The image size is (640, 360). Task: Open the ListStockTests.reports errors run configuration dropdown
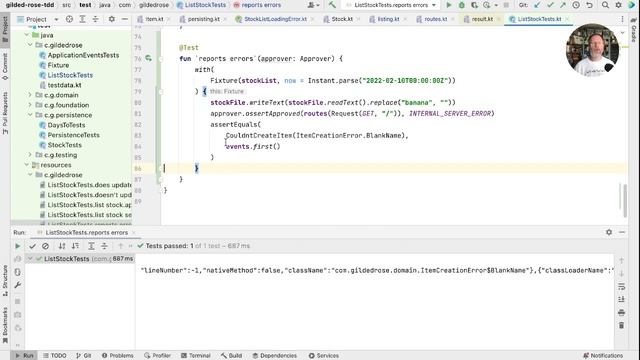point(391,5)
